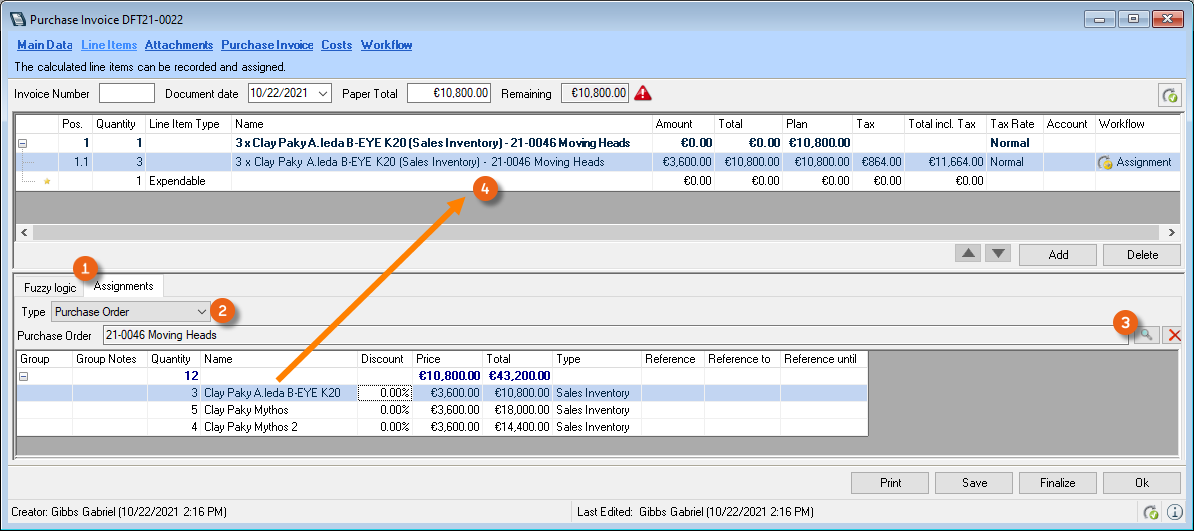Click the Assignment workflow icon in row 1.1
1194x531 pixels.
coord(1105,162)
